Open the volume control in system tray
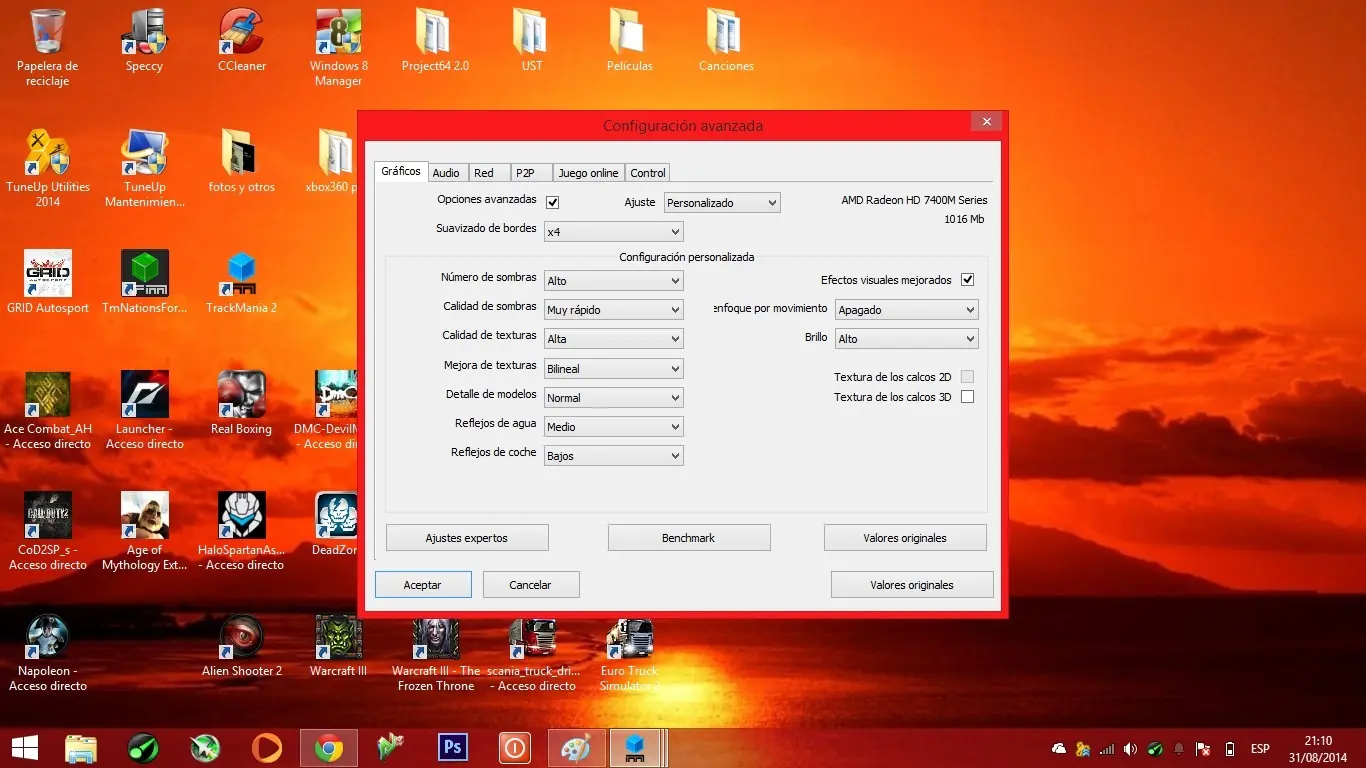The height and width of the screenshot is (768, 1366). click(x=1130, y=748)
